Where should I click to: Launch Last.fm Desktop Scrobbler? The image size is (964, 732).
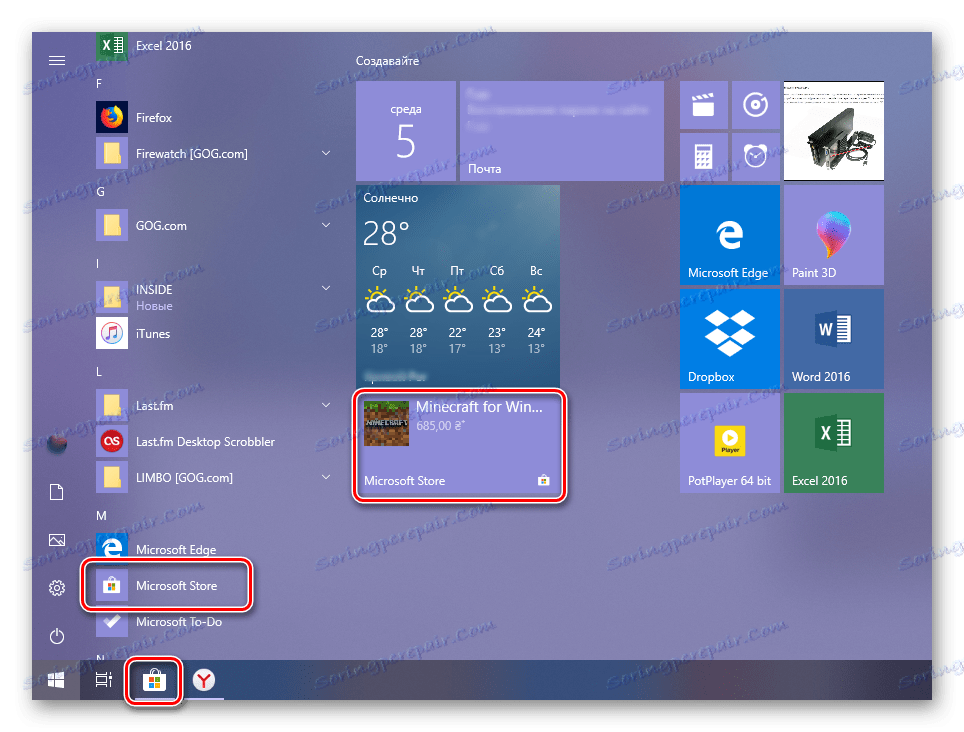click(x=213, y=442)
